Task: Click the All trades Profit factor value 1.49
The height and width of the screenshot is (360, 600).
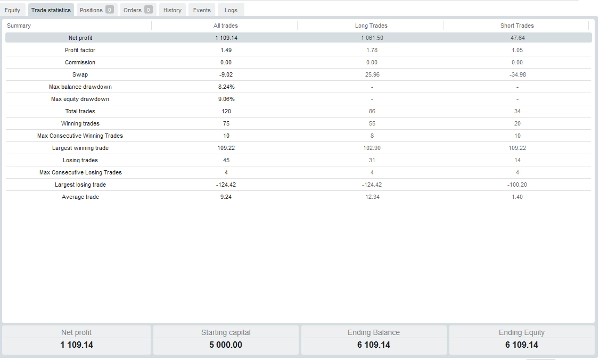Action: pyautogui.click(x=226, y=50)
